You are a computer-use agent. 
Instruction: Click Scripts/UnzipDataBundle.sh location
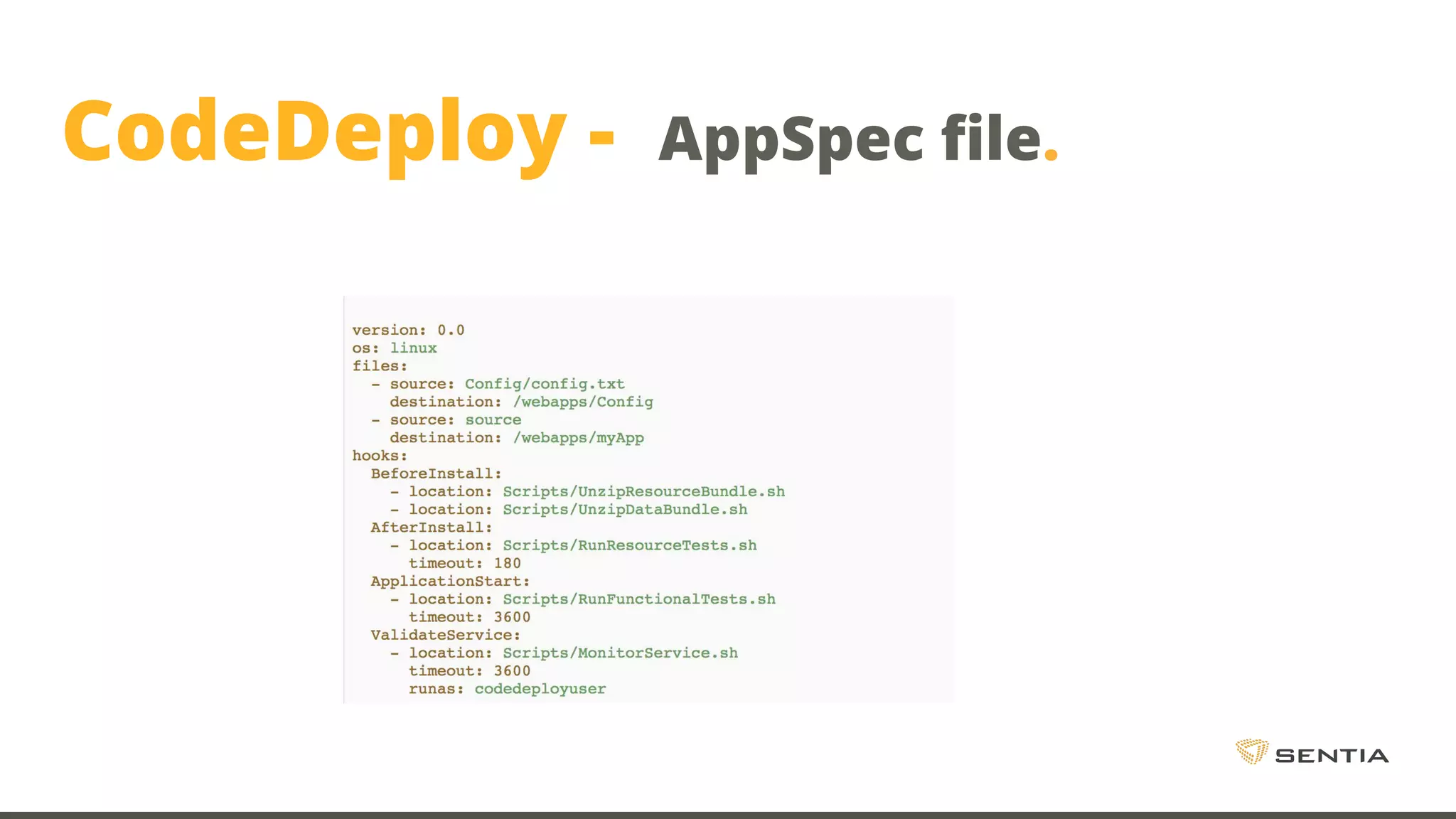(x=625, y=510)
